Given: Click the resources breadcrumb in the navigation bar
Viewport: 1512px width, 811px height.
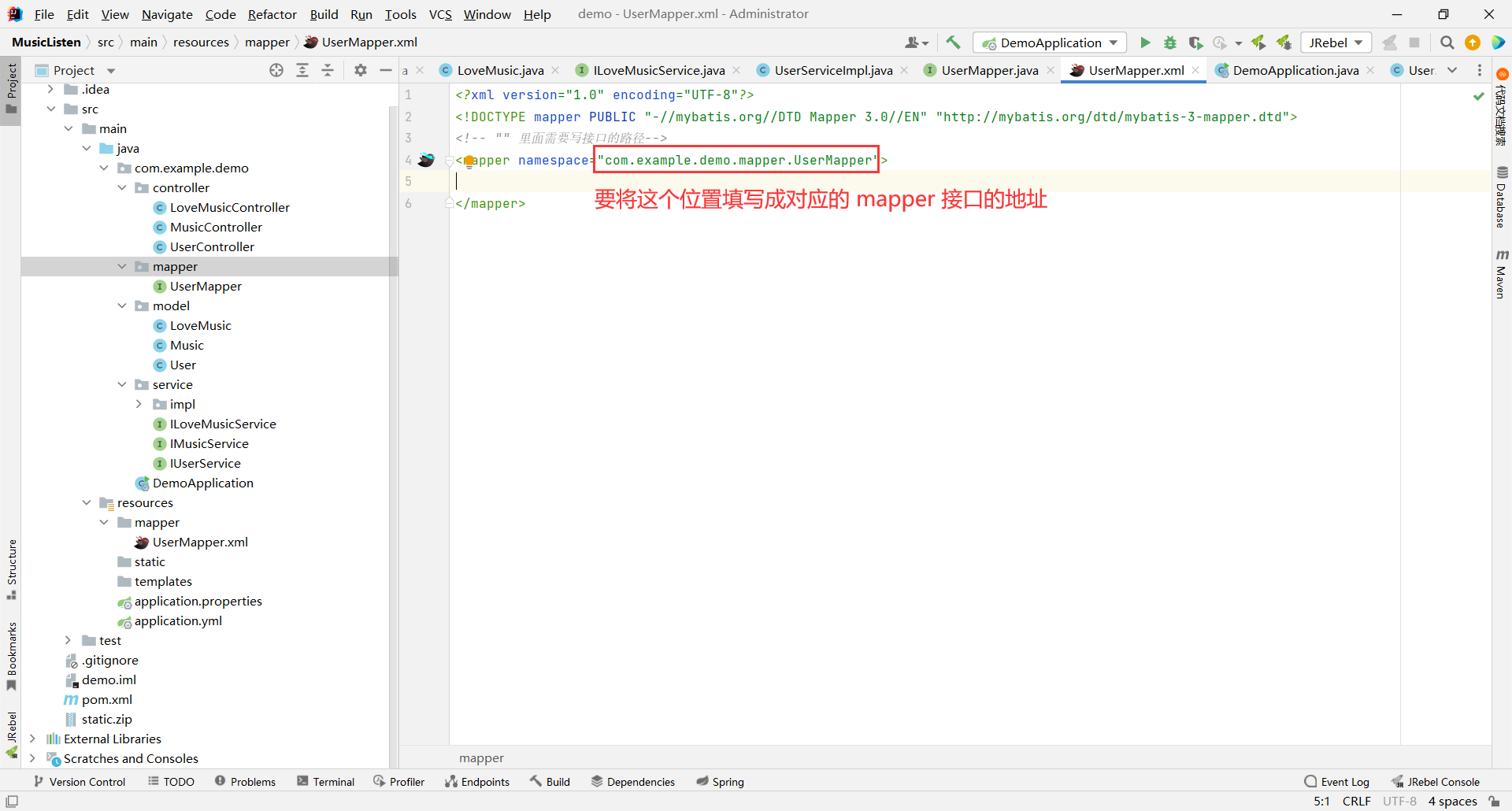Looking at the screenshot, I should 201,43.
